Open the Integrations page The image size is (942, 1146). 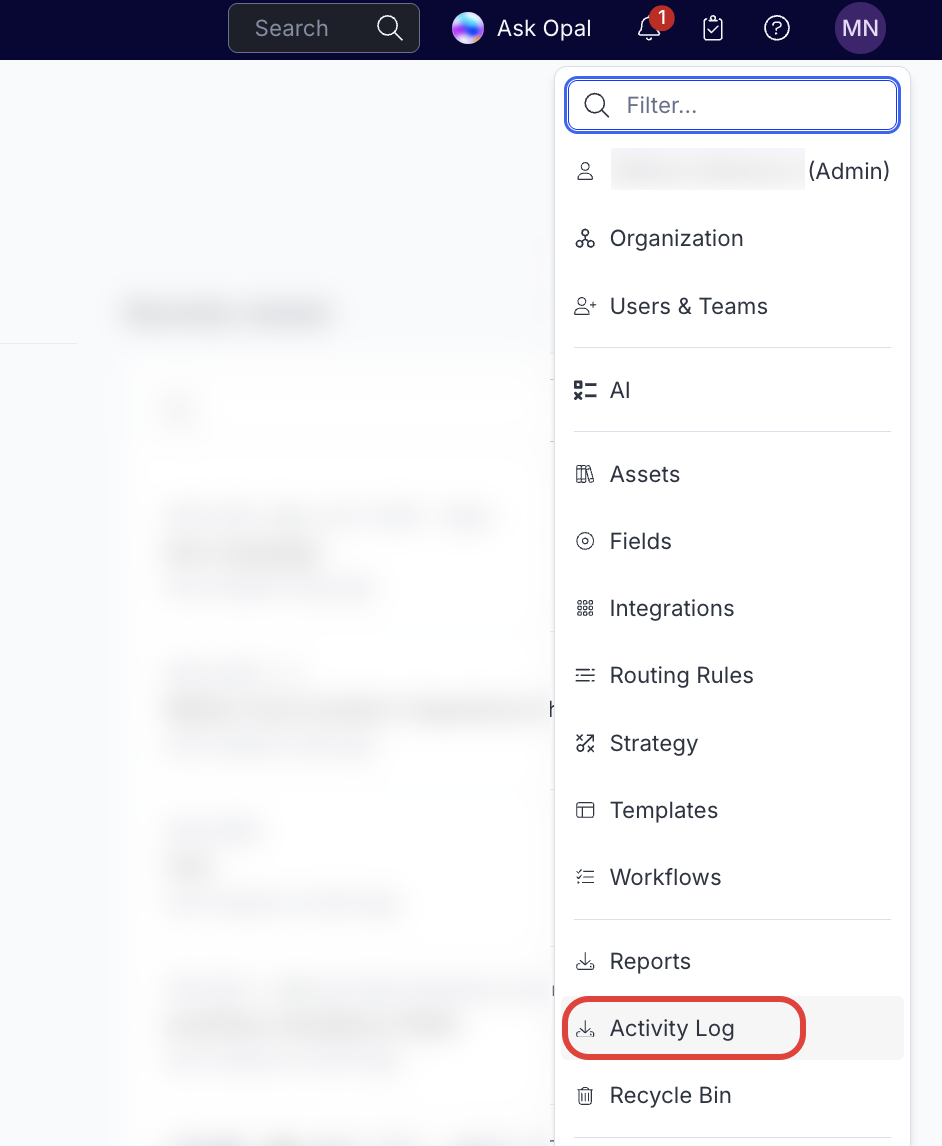pos(671,608)
